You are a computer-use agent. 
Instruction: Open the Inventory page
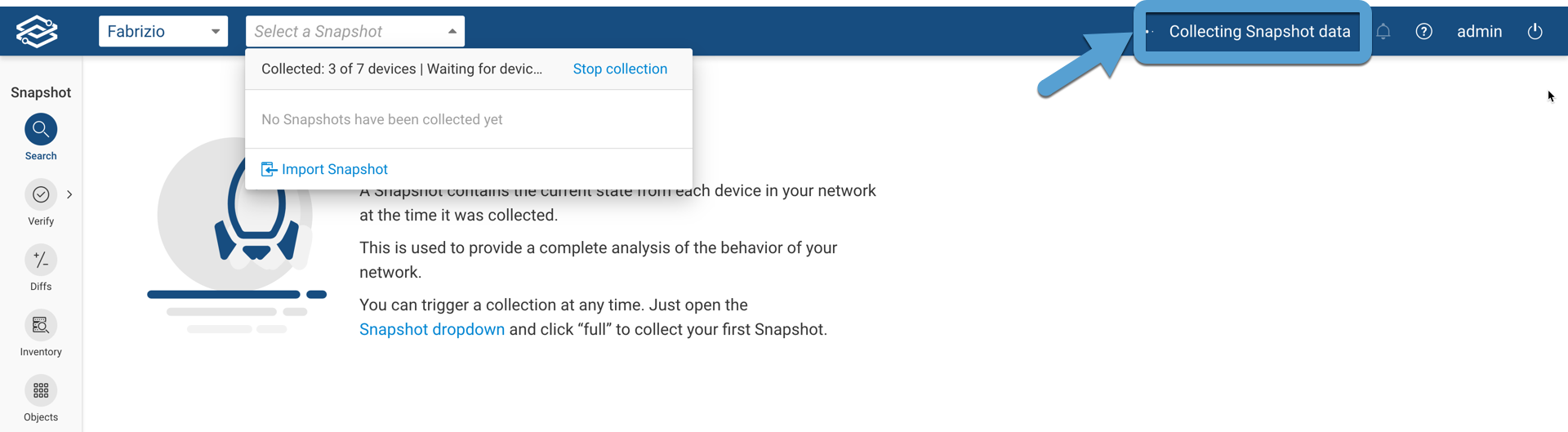[41, 326]
